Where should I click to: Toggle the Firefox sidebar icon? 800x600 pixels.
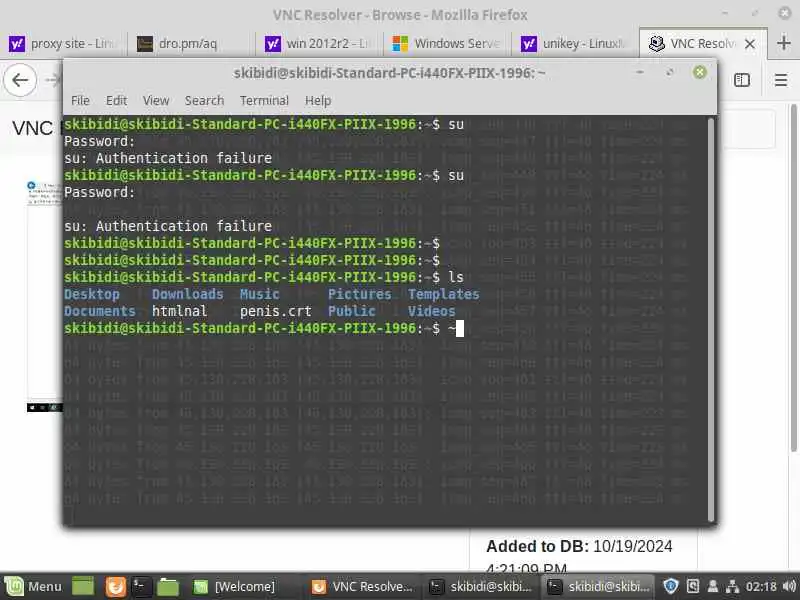(741, 80)
